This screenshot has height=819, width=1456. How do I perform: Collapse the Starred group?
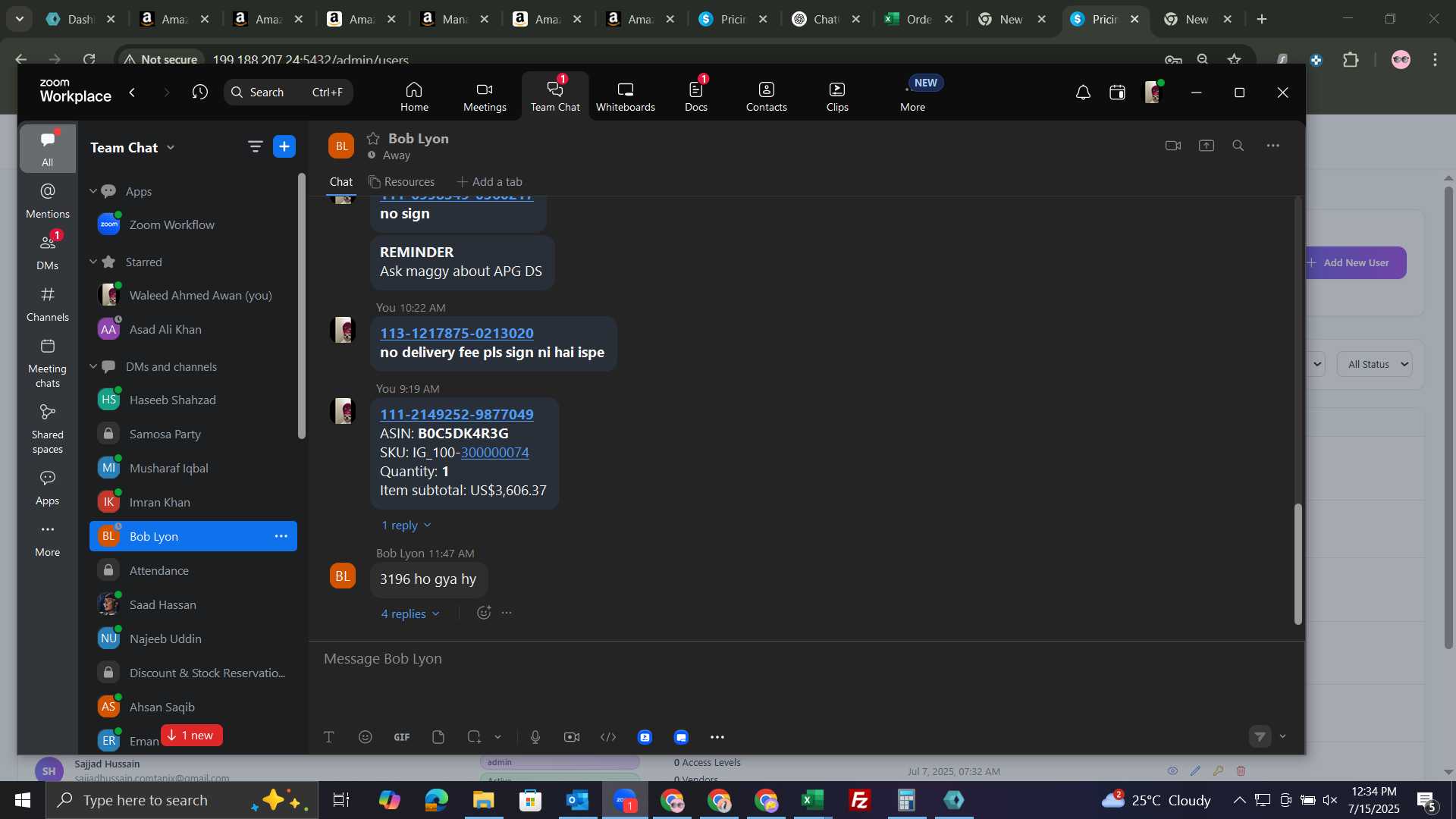tap(93, 262)
